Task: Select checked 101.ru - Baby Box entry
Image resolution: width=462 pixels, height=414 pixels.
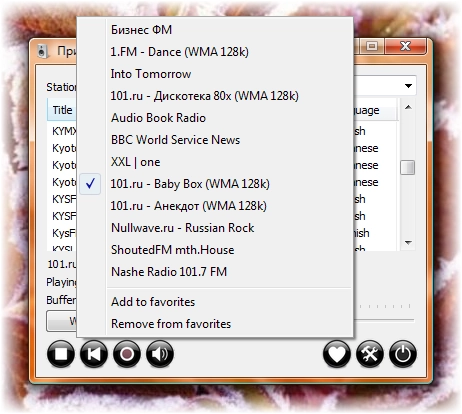Action: tap(215, 184)
